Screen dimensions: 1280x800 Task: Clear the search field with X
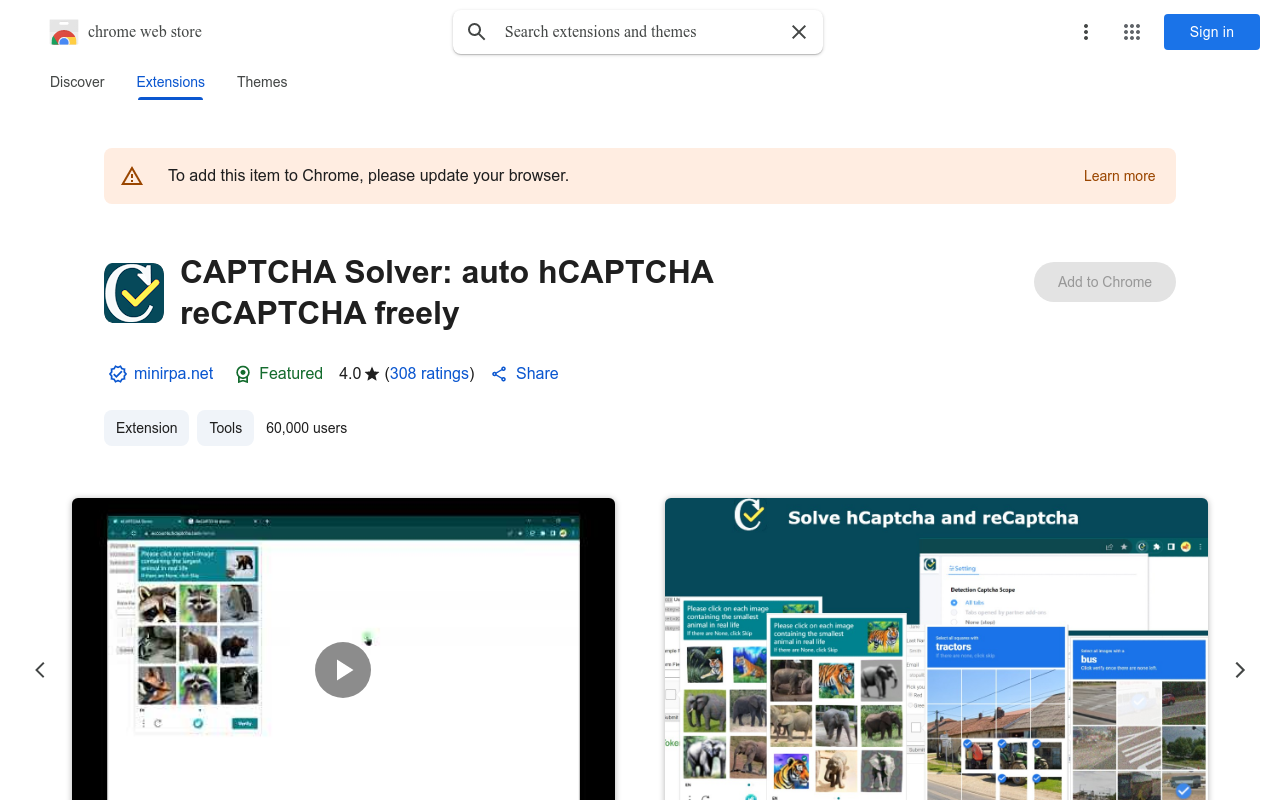799,32
